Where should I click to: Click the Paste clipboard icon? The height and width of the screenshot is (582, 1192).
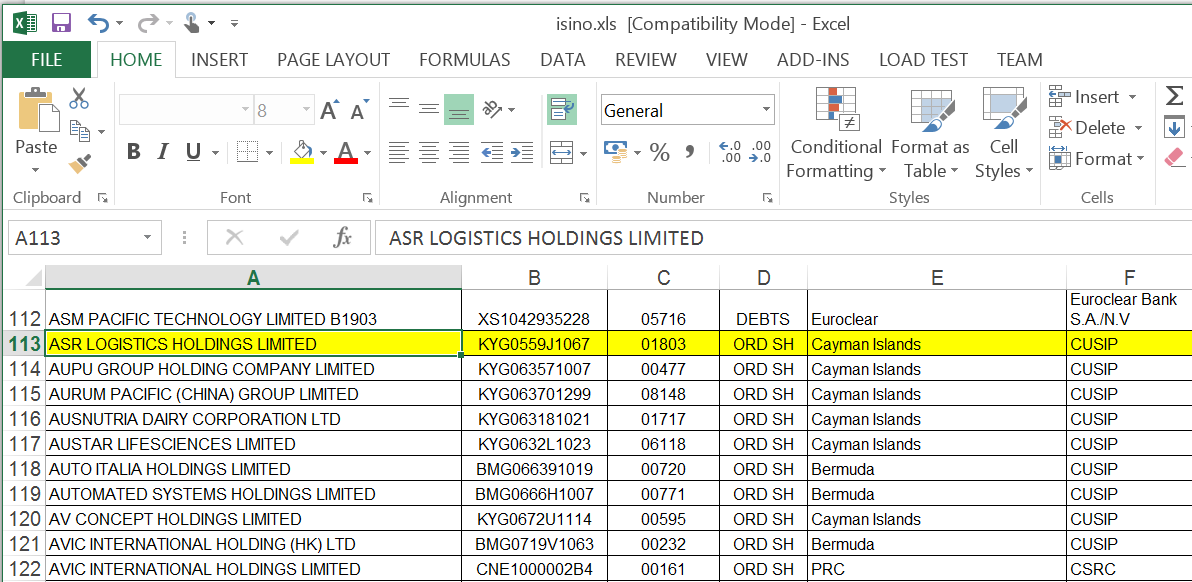pyautogui.click(x=38, y=109)
